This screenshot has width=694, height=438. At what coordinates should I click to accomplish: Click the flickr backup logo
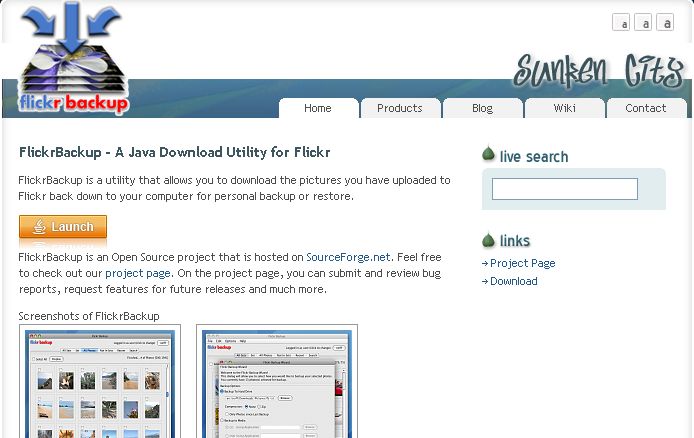(73, 57)
